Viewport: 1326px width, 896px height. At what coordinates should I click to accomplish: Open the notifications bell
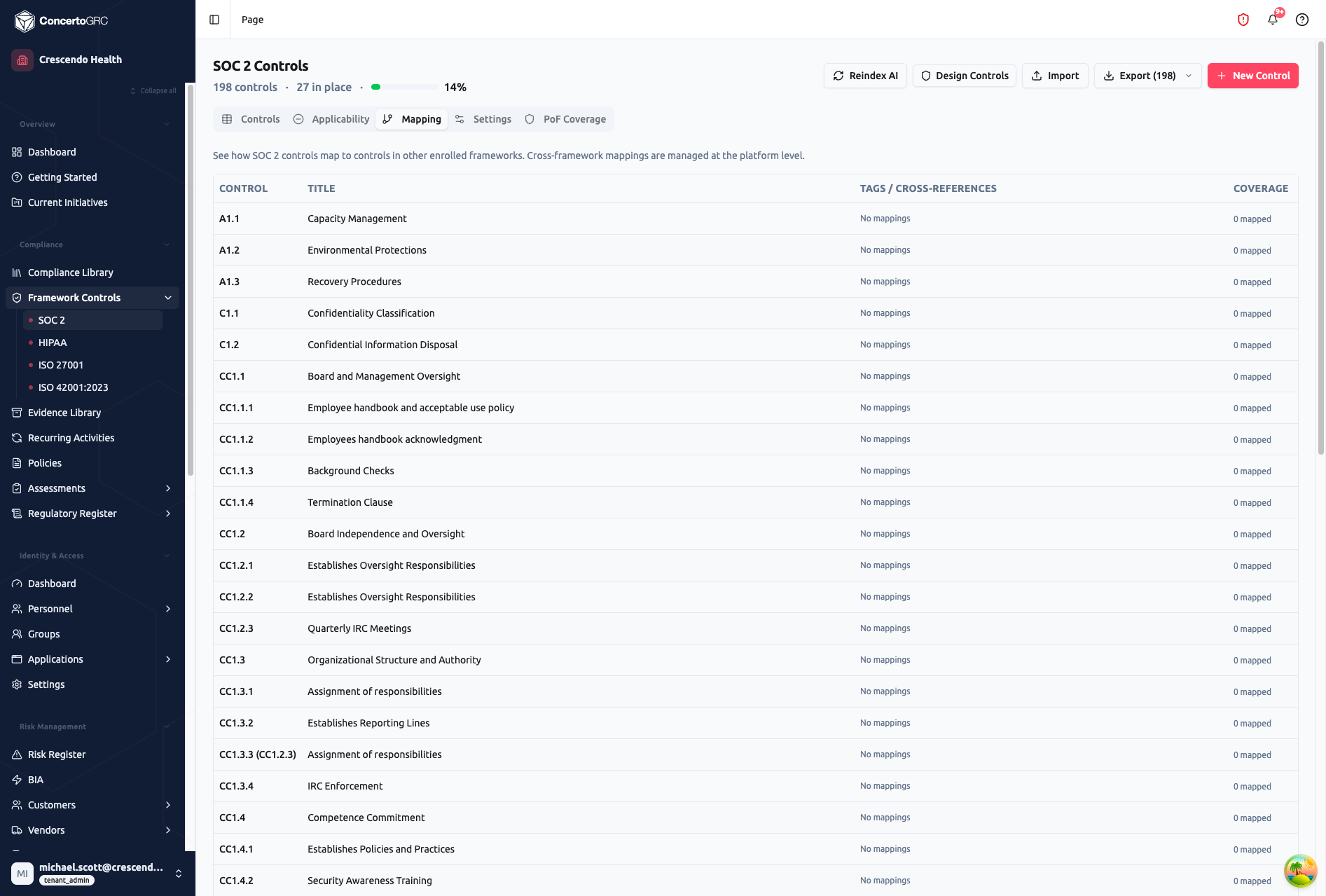click(x=1273, y=20)
